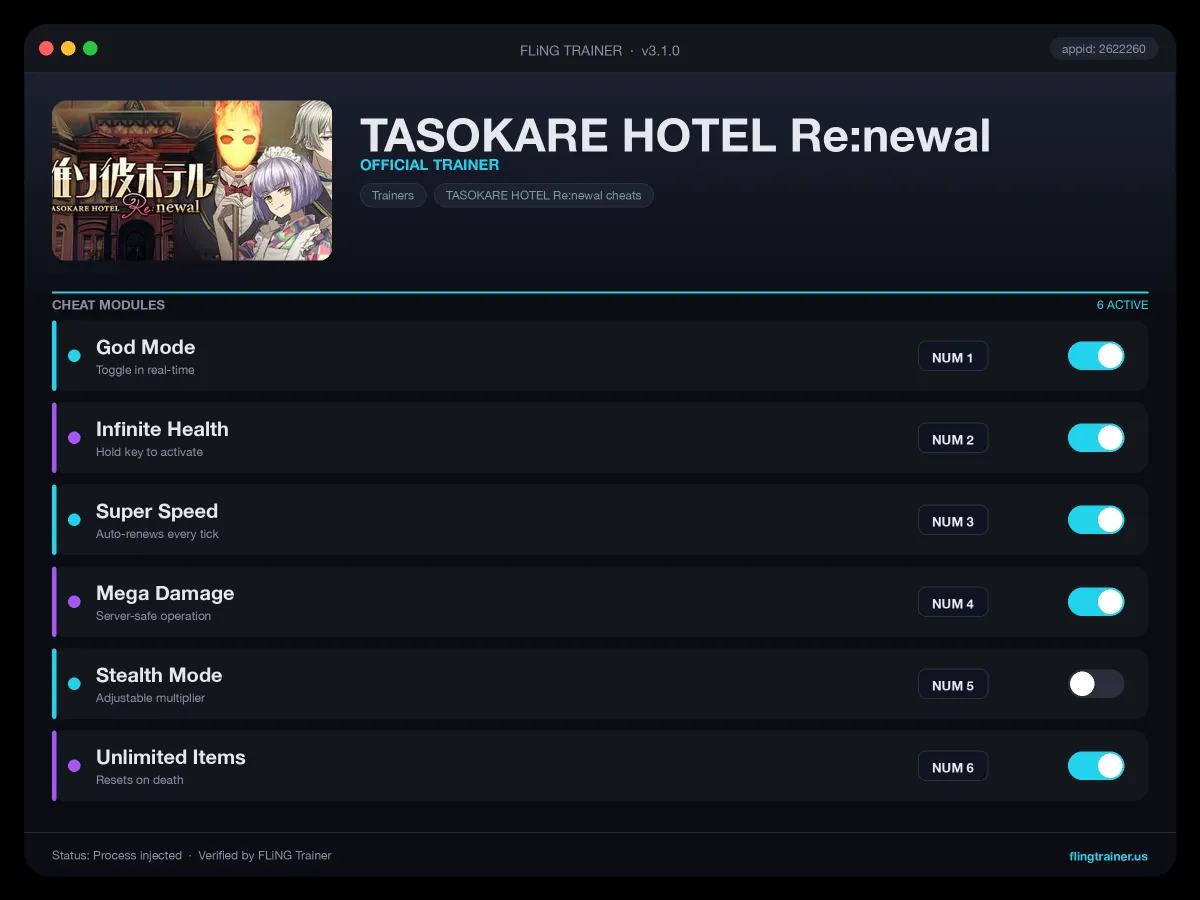Click the cyan dot beside God Mode

[x=74, y=356]
